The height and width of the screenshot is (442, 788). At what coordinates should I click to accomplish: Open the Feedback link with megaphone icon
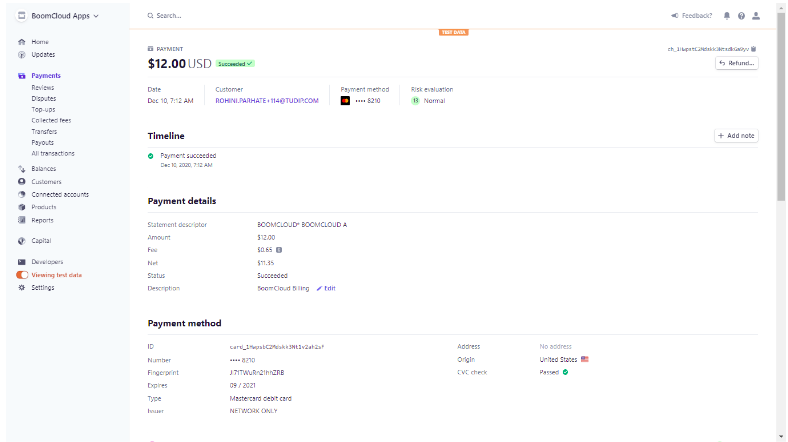(x=692, y=16)
